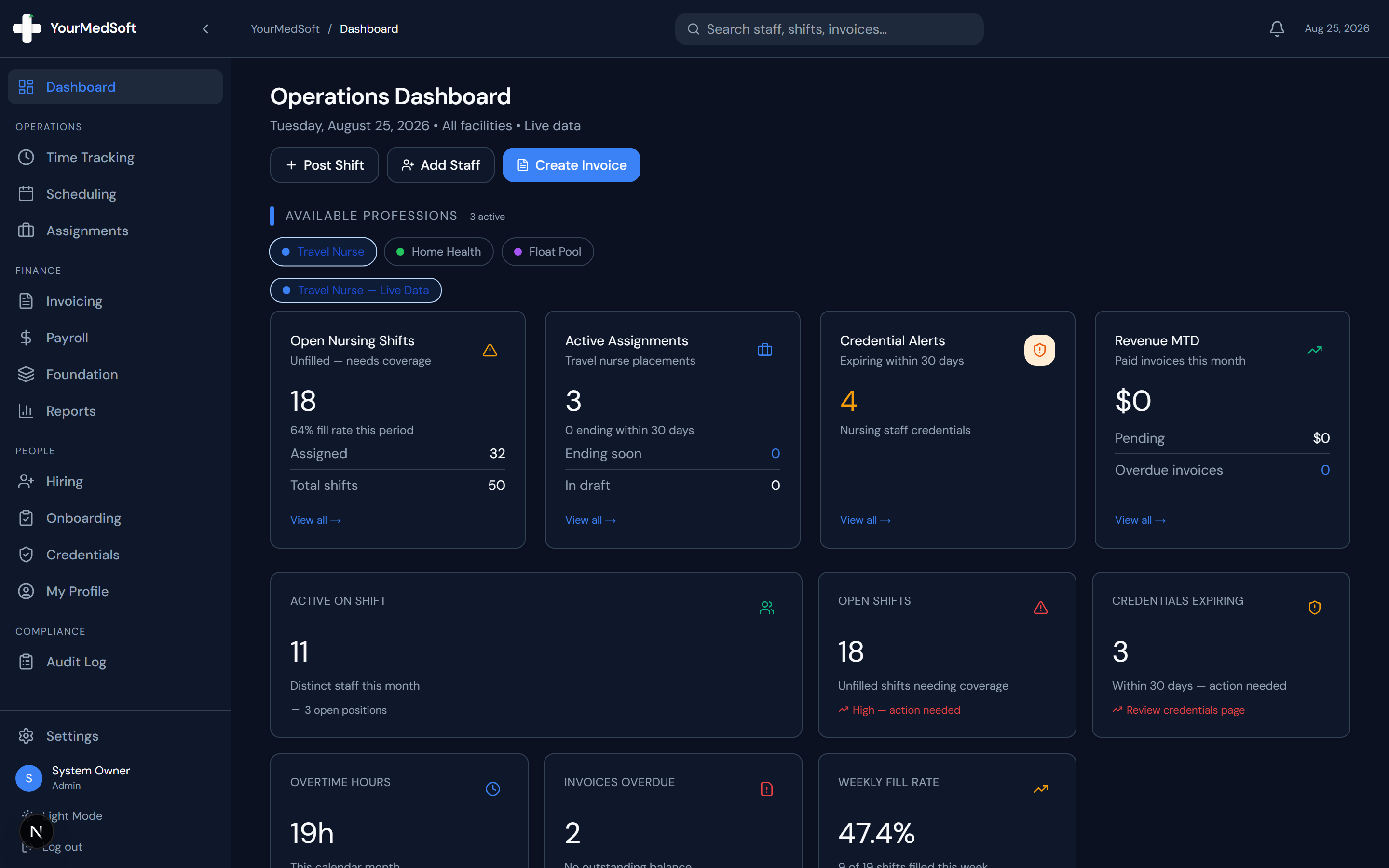Click the Open Nursing Shifts warning triangle
Screen dimensions: 1389x868
pyautogui.click(x=490, y=350)
